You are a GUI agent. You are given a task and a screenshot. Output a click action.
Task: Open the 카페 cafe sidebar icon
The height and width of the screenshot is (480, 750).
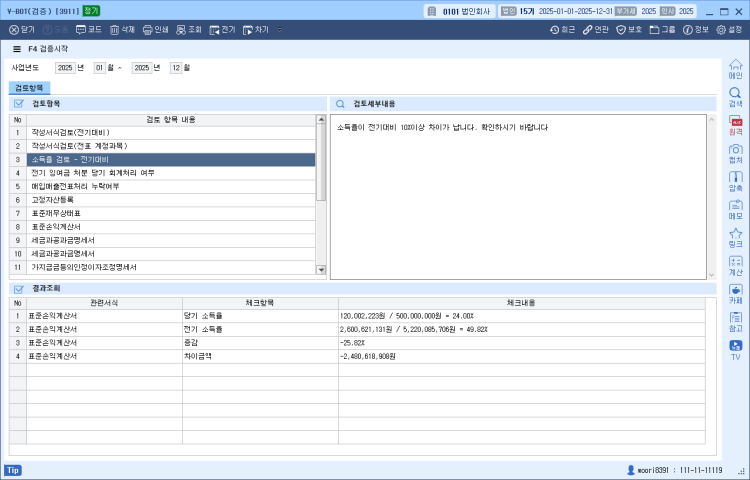(736, 294)
